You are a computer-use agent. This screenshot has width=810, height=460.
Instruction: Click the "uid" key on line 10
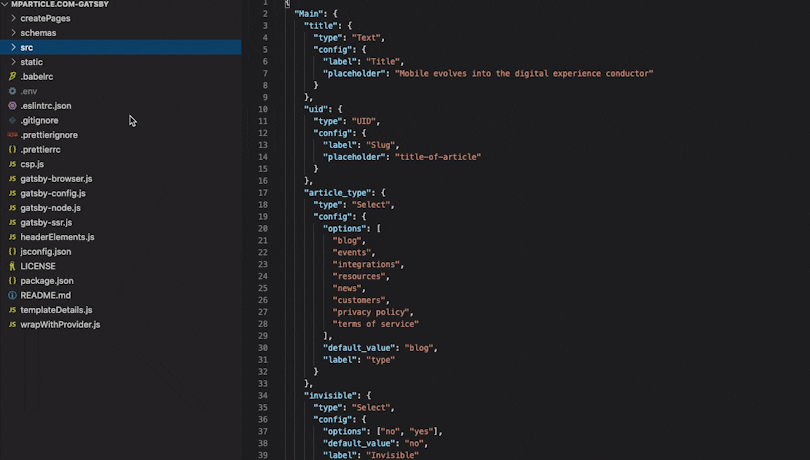pos(316,110)
